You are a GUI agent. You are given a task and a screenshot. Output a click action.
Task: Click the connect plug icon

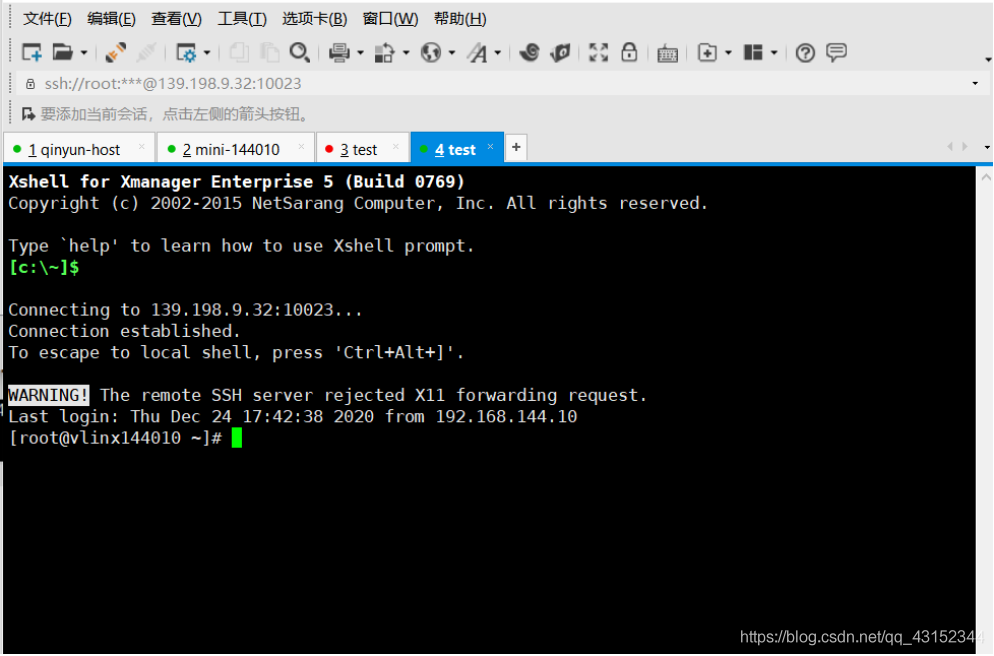tap(115, 52)
